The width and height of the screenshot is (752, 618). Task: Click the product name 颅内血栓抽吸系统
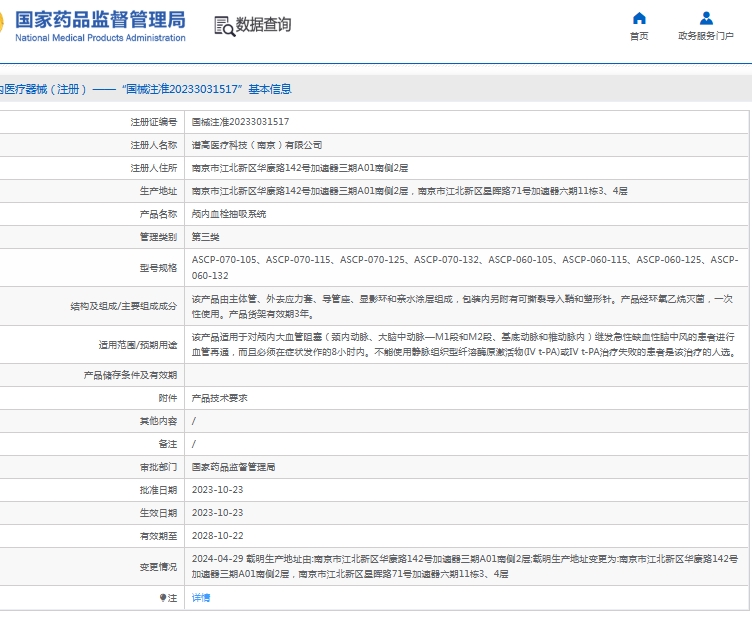229,214
